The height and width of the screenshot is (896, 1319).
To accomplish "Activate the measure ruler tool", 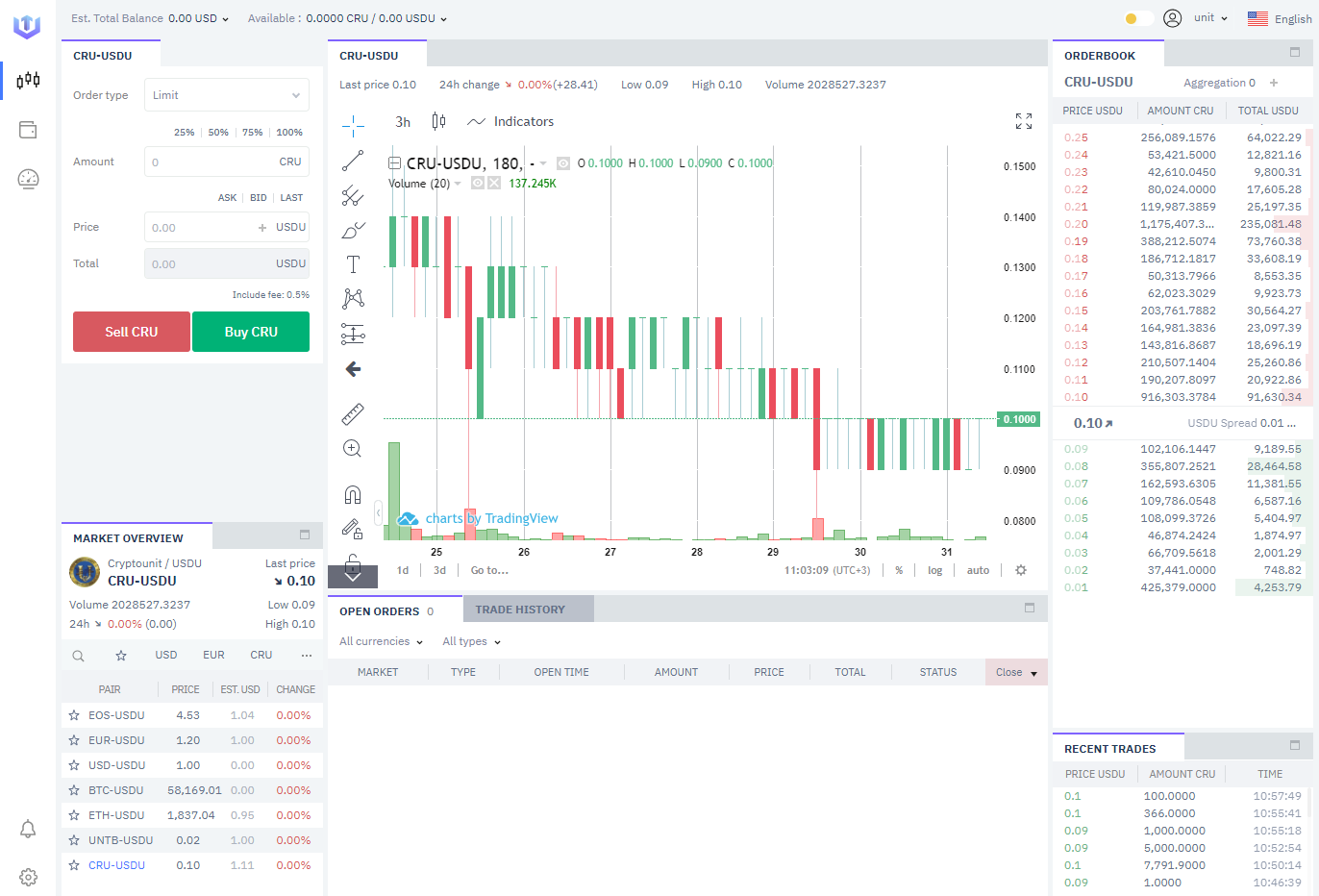I will tap(353, 413).
